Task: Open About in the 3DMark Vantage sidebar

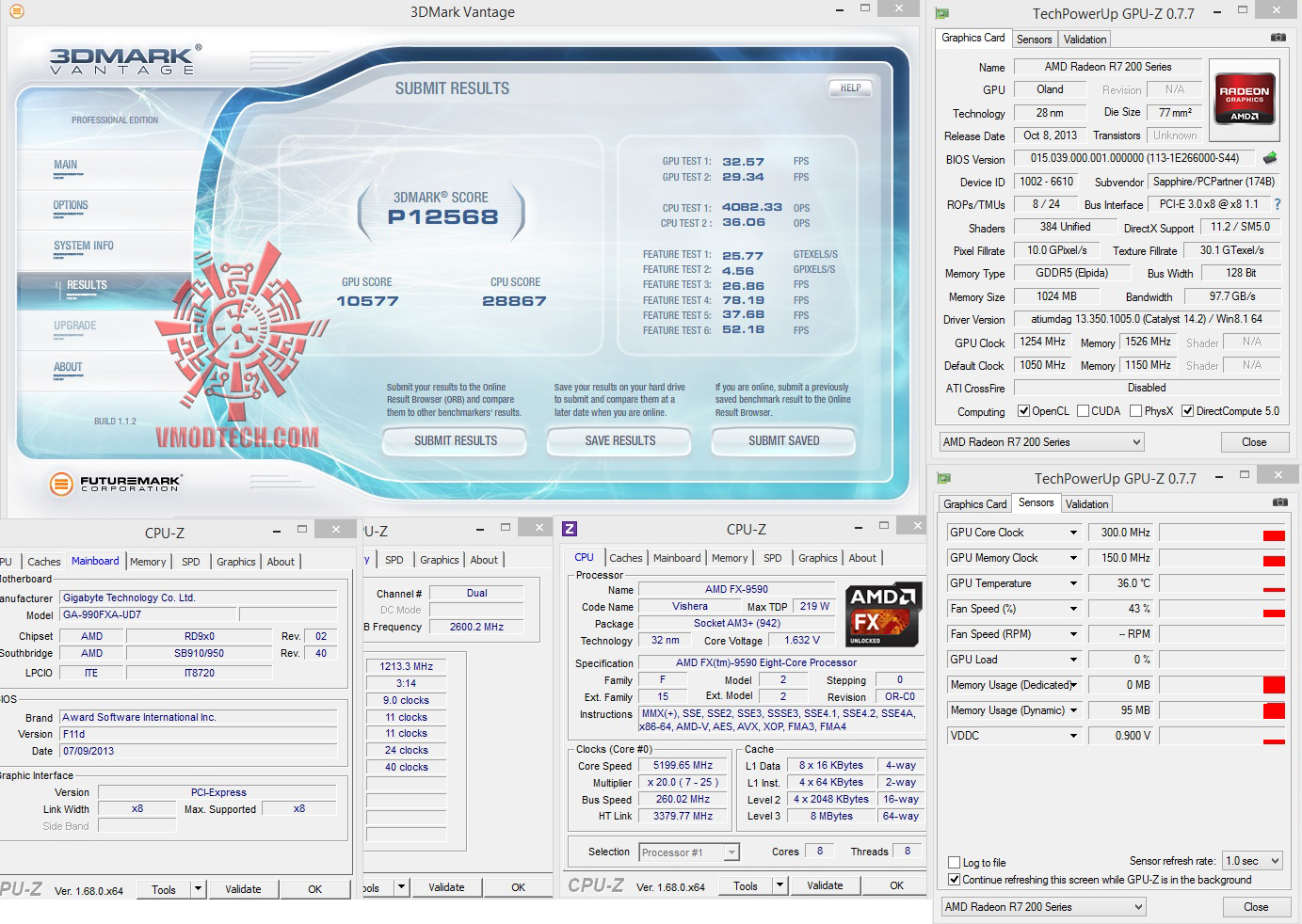Action: click(68, 368)
